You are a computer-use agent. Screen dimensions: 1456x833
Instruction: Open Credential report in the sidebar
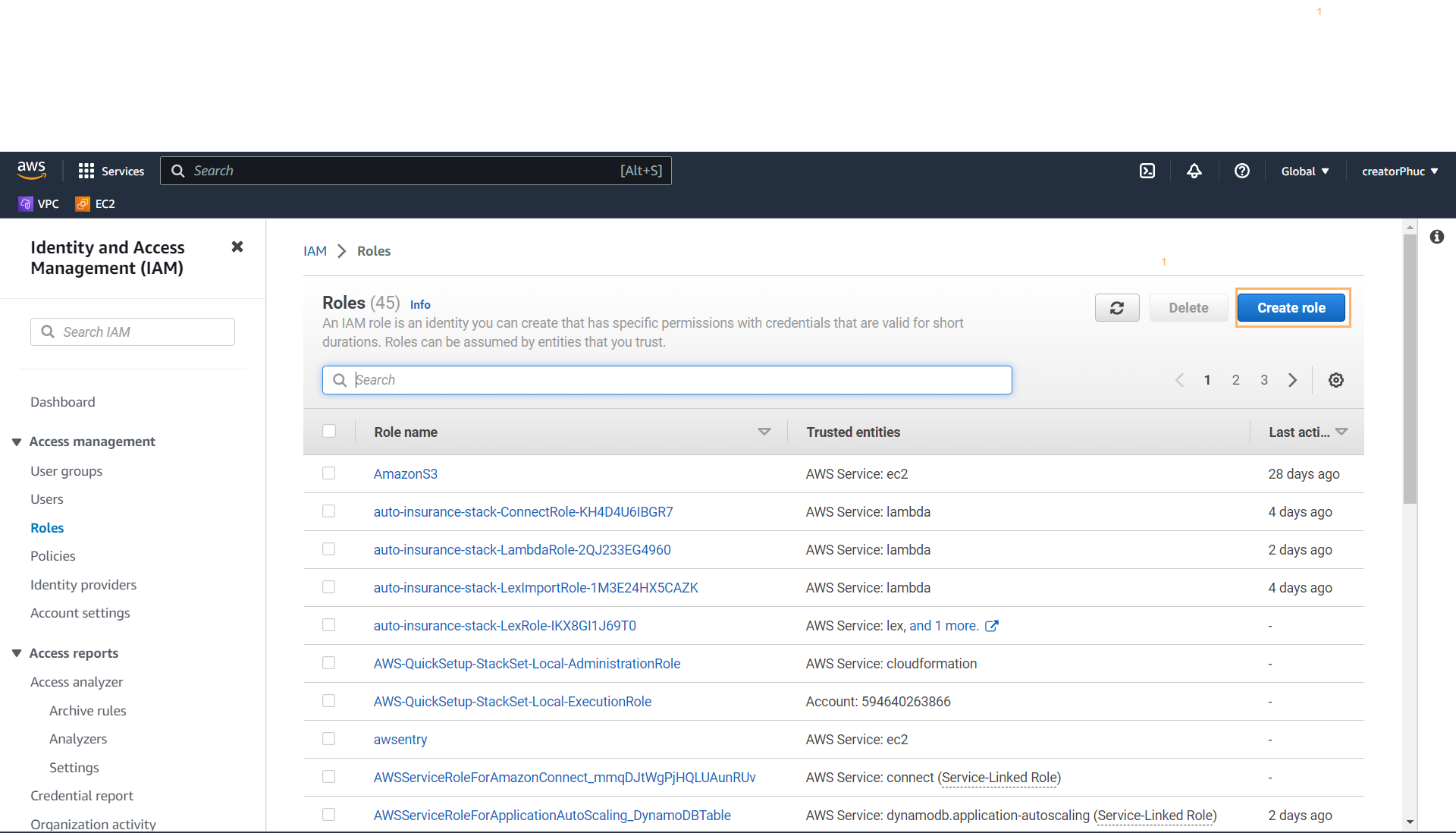tap(82, 796)
